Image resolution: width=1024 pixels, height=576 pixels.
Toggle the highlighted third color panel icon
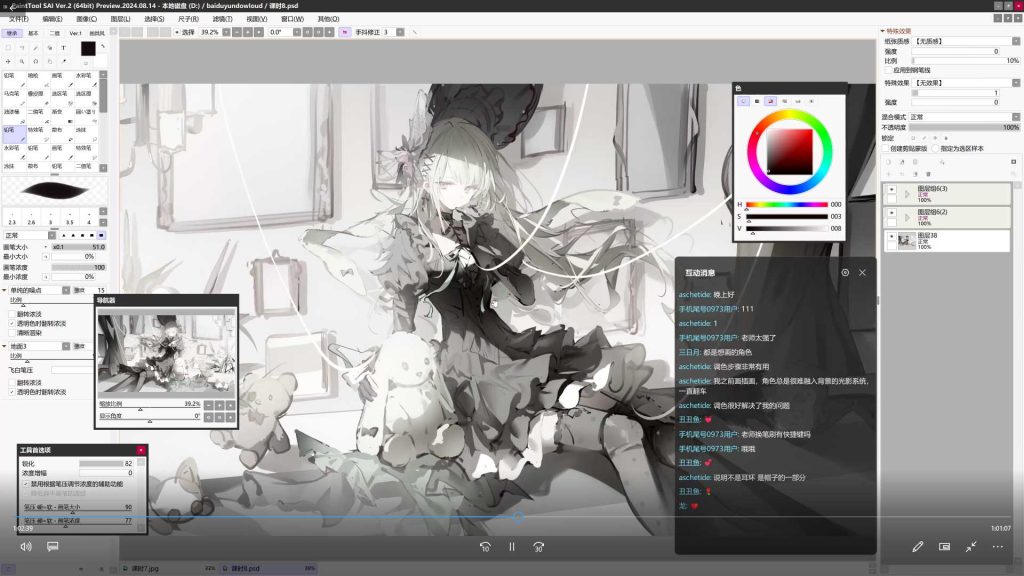[x=771, y=101]
